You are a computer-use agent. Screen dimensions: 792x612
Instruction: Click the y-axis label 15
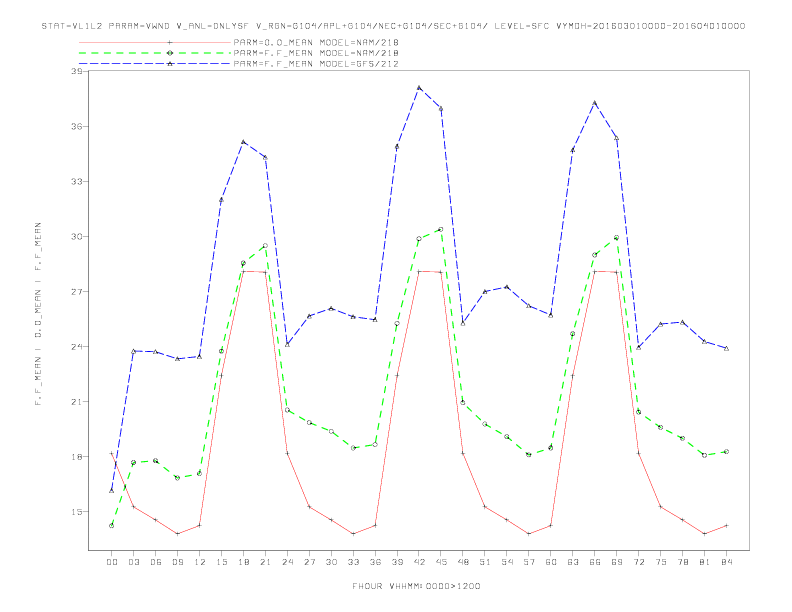(76, 512)
